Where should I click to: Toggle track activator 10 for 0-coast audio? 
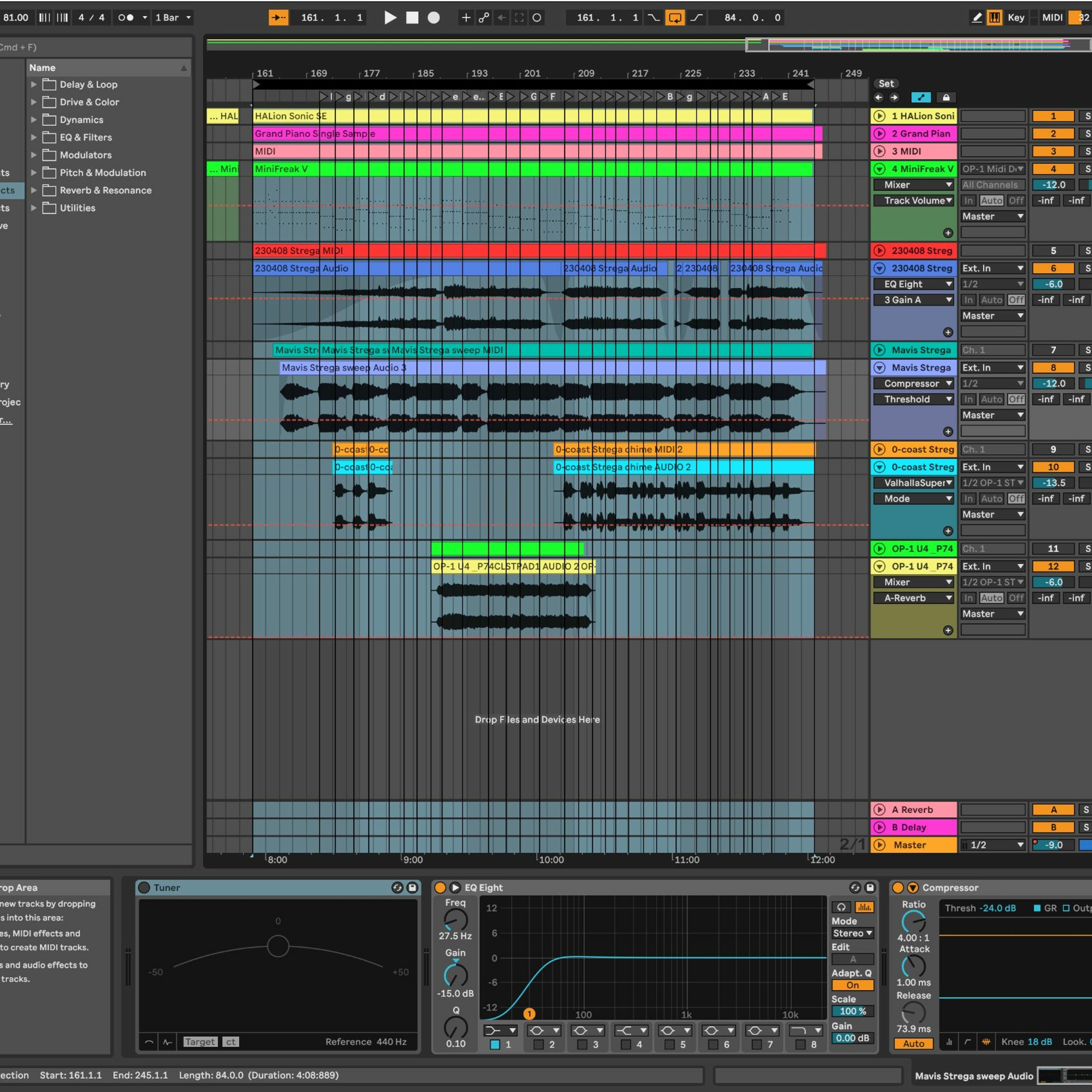point(1053,467)
